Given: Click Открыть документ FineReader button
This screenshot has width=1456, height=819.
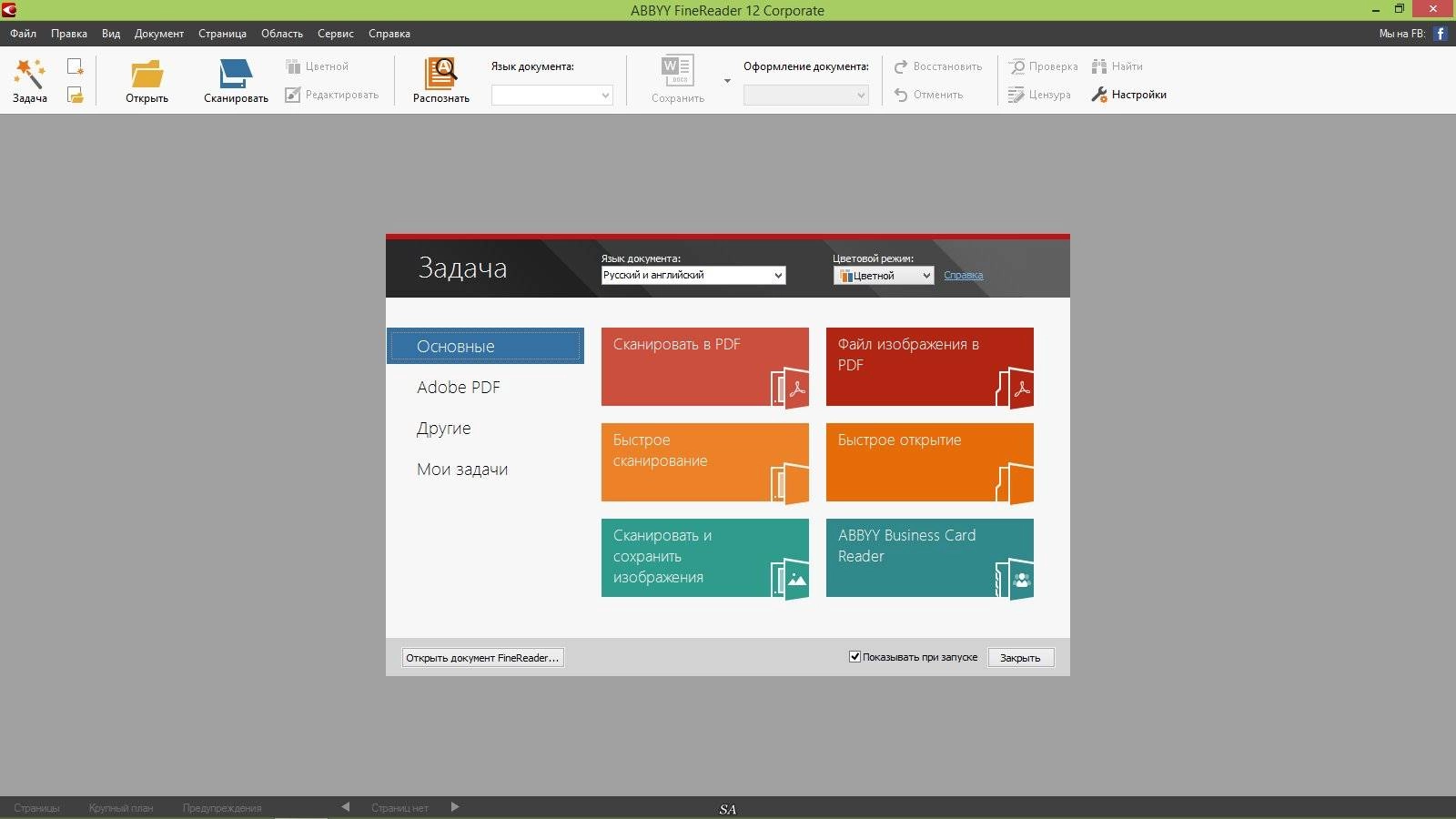Looking at the screenshot, I should [x=482, y=657].
